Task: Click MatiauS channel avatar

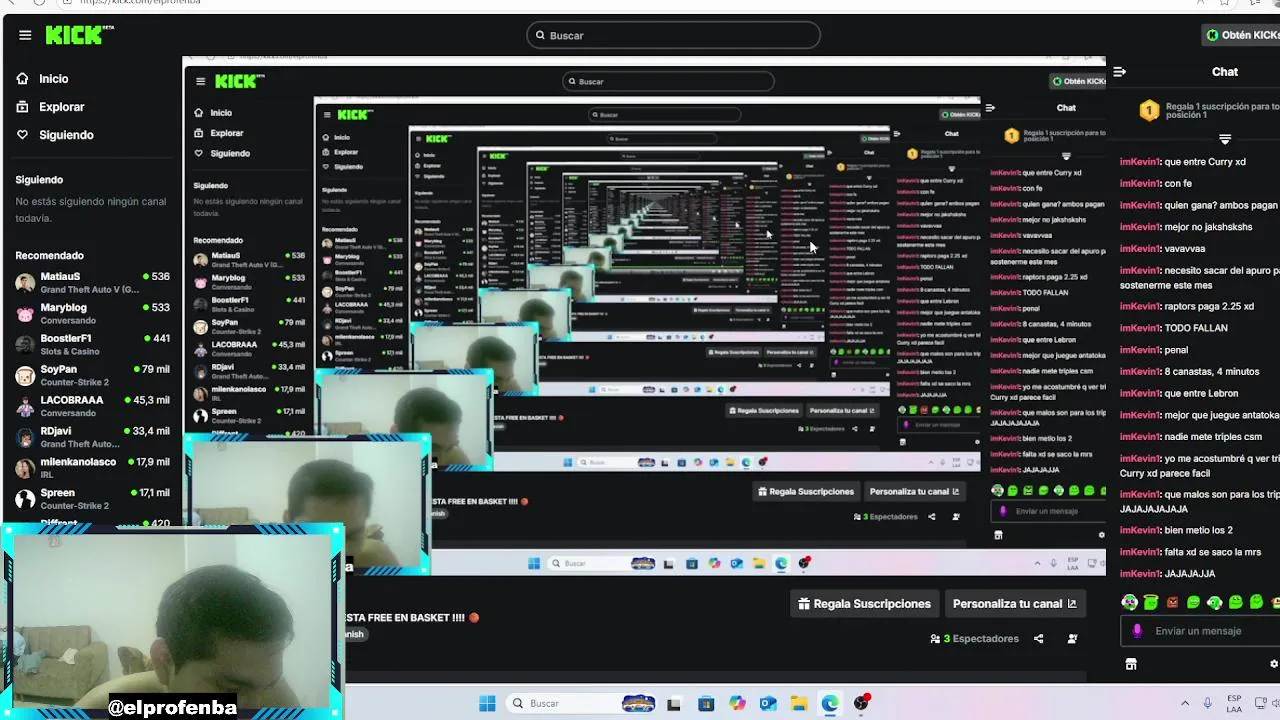Action: click(25, 282)
